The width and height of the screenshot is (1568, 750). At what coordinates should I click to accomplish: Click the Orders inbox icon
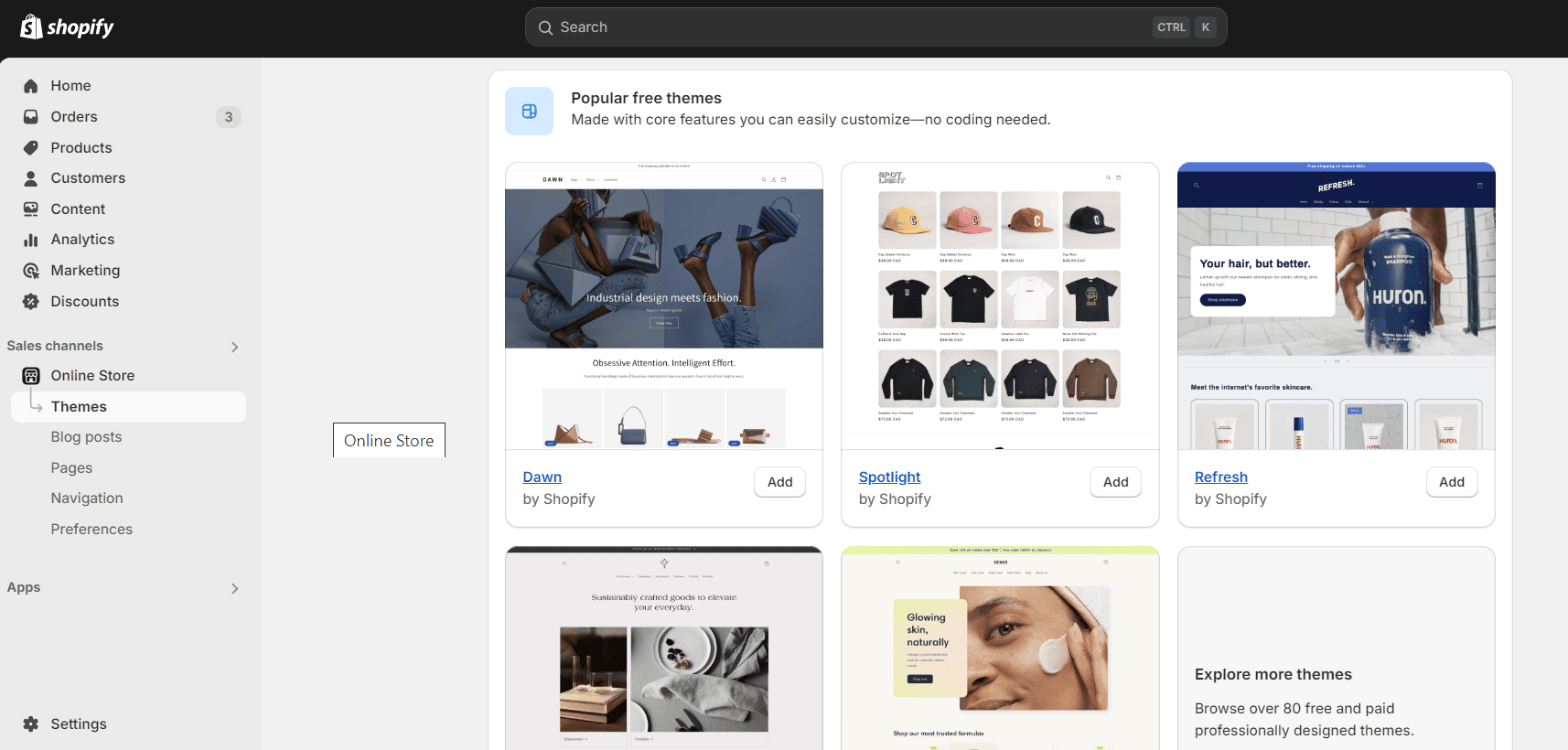[31, 117]
